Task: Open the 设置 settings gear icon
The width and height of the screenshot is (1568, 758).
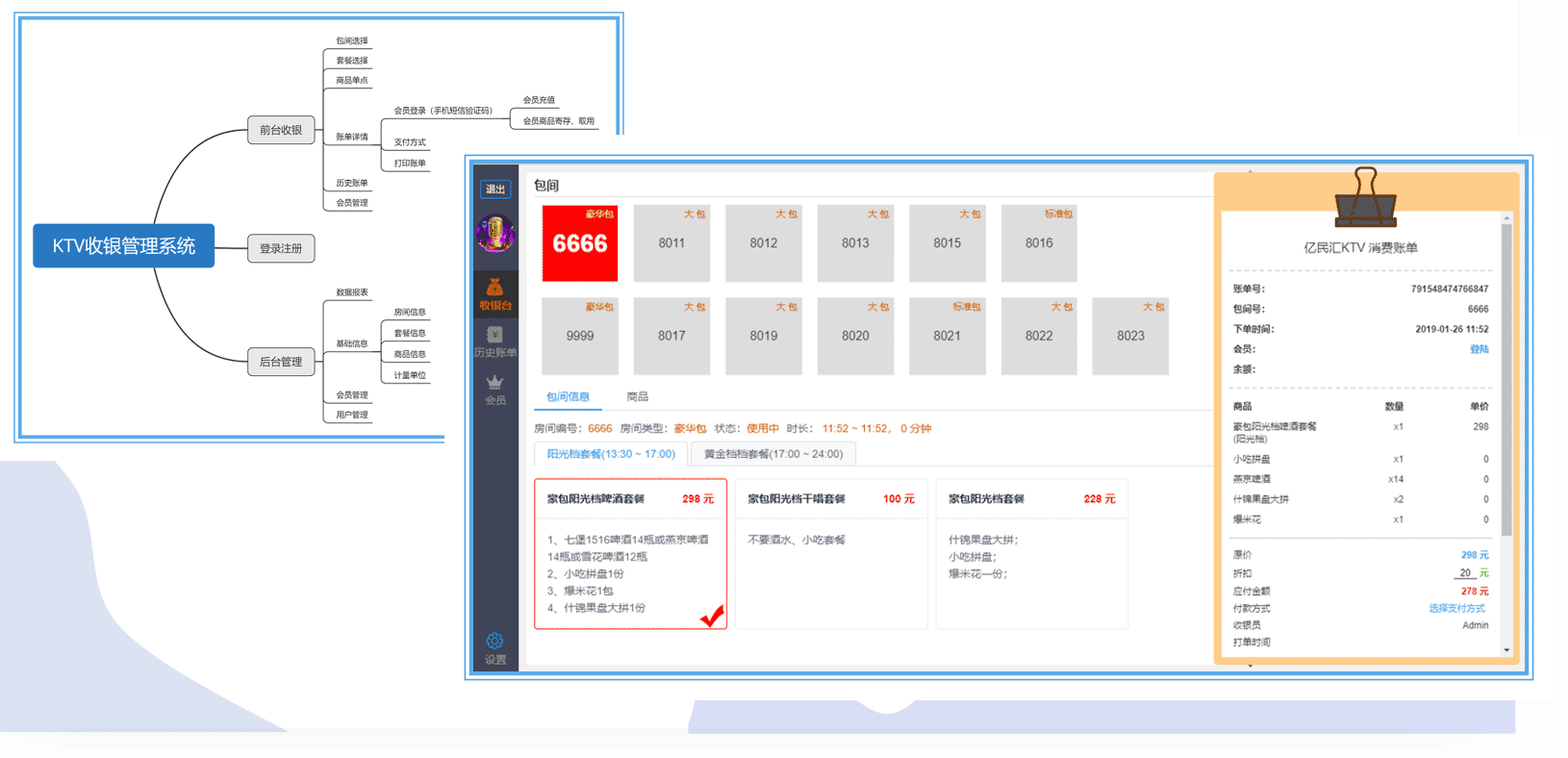Action: tap(494, 647)
